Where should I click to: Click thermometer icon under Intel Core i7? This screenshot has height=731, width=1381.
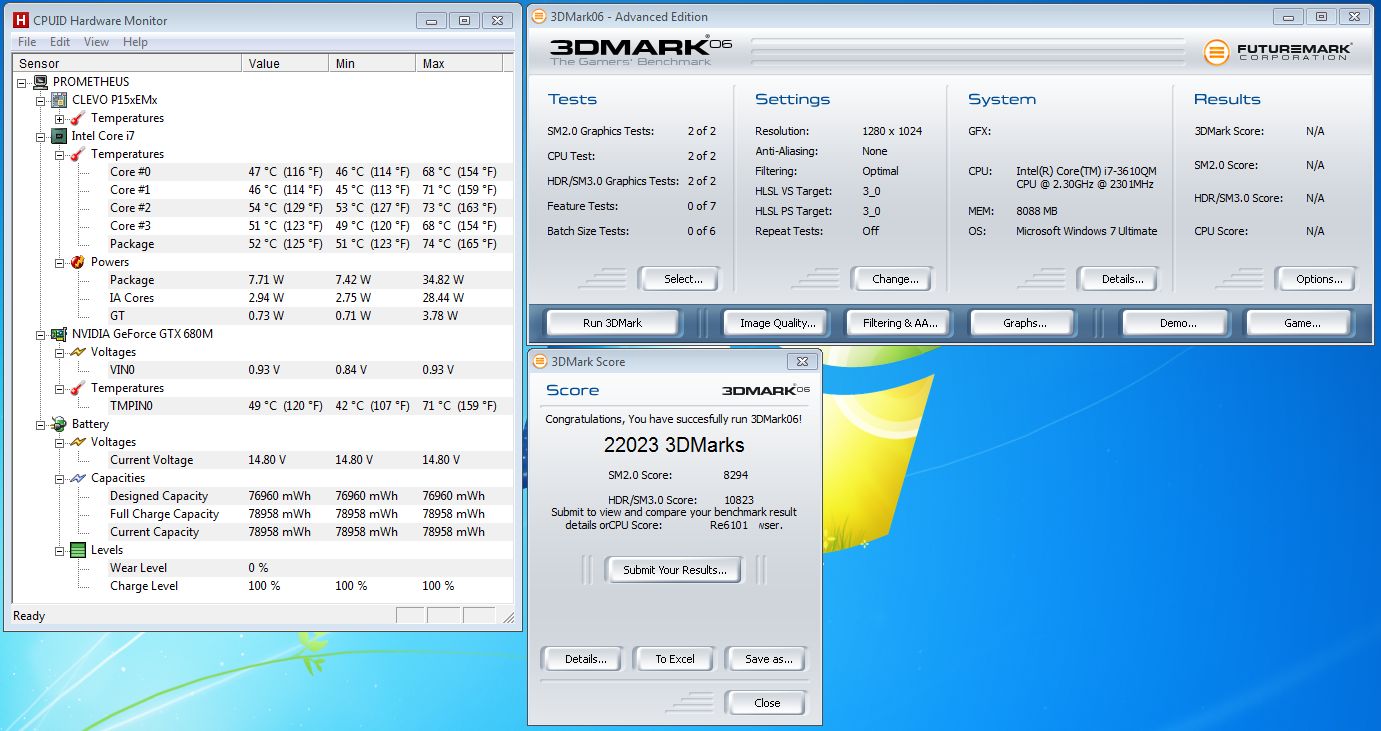tap(78, 154)
